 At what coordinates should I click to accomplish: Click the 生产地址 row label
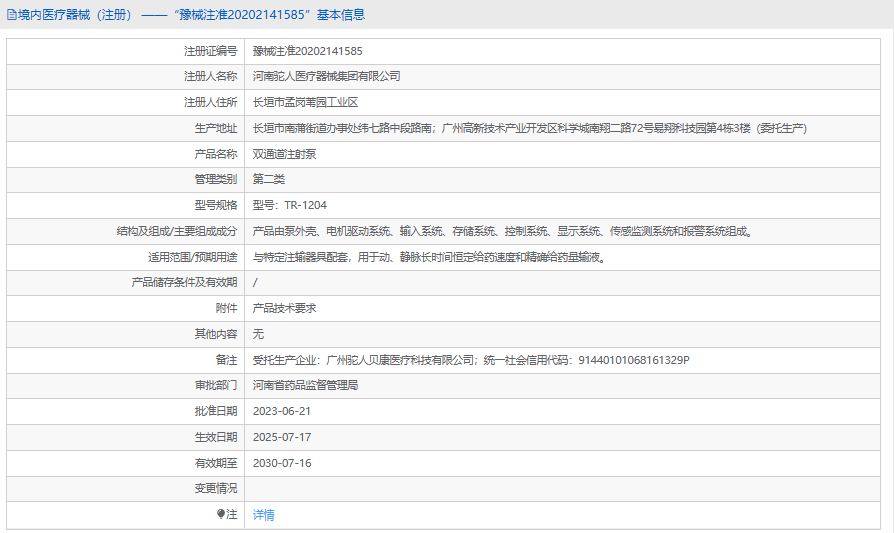pyautogui.click(x=216, y=128)
